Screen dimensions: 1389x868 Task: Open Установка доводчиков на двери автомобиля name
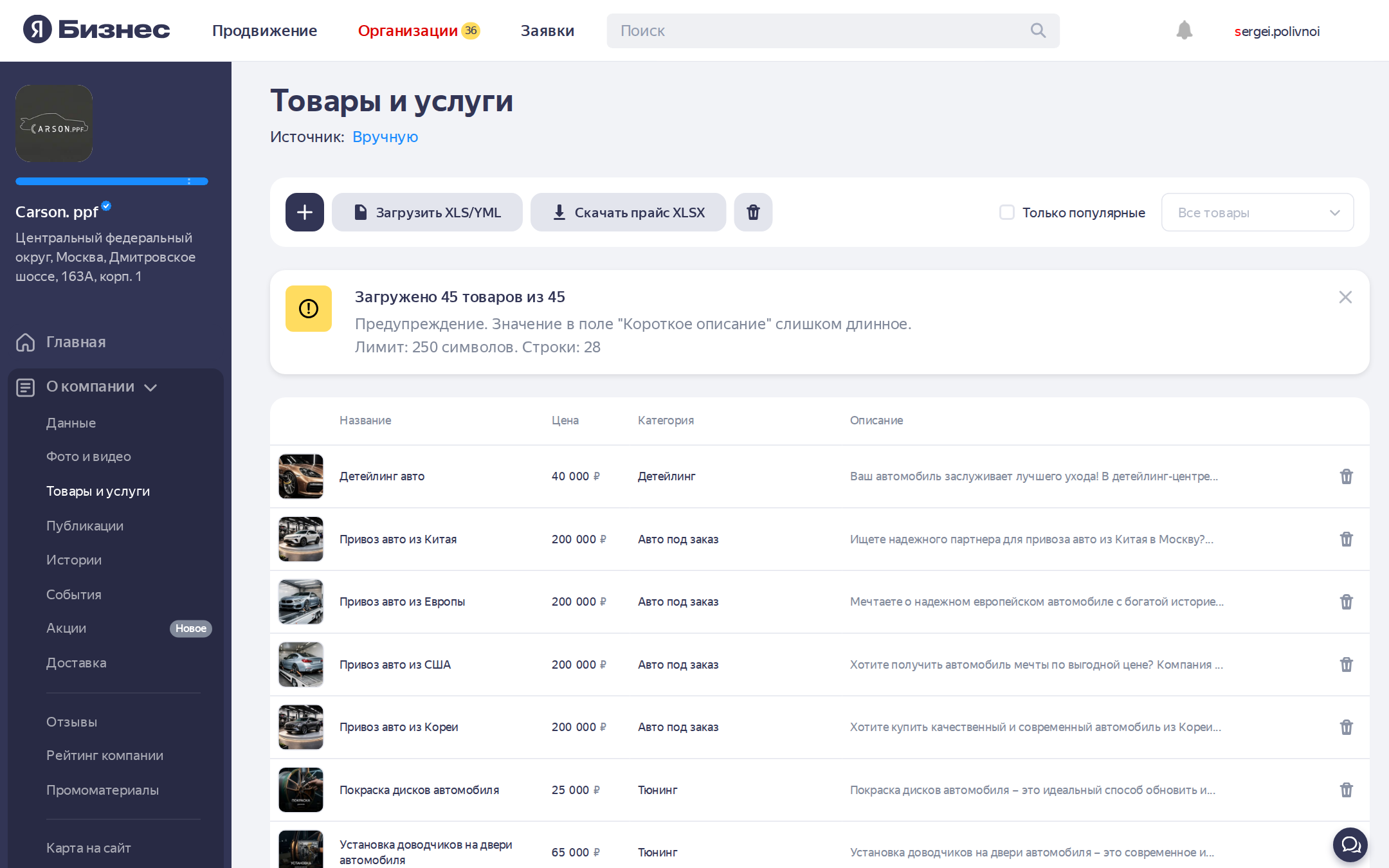[426, 853]
